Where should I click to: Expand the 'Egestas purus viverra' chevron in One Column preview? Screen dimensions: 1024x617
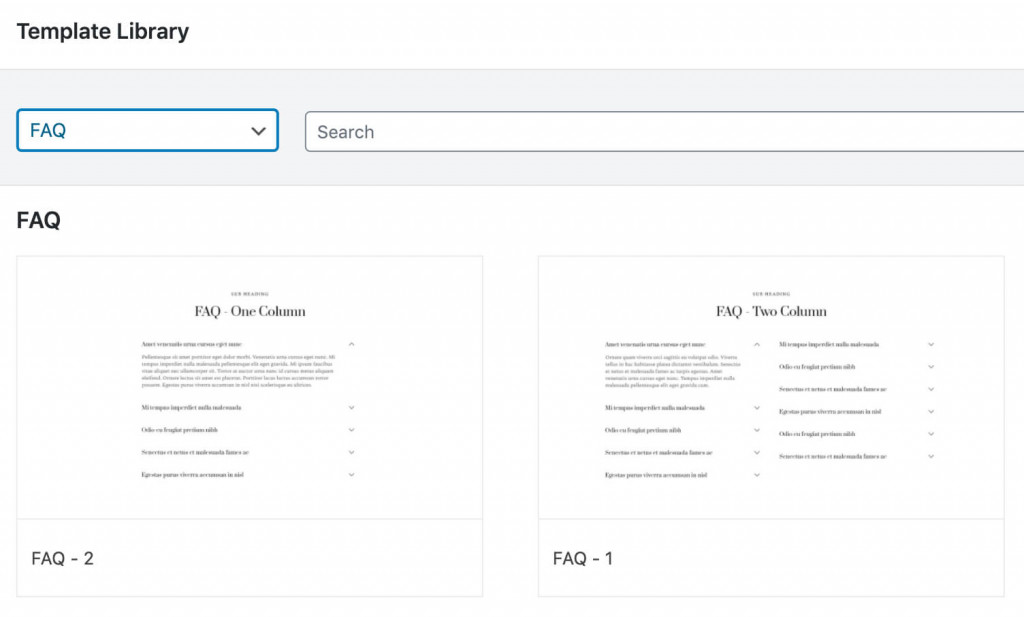click(x=351, y=473)
